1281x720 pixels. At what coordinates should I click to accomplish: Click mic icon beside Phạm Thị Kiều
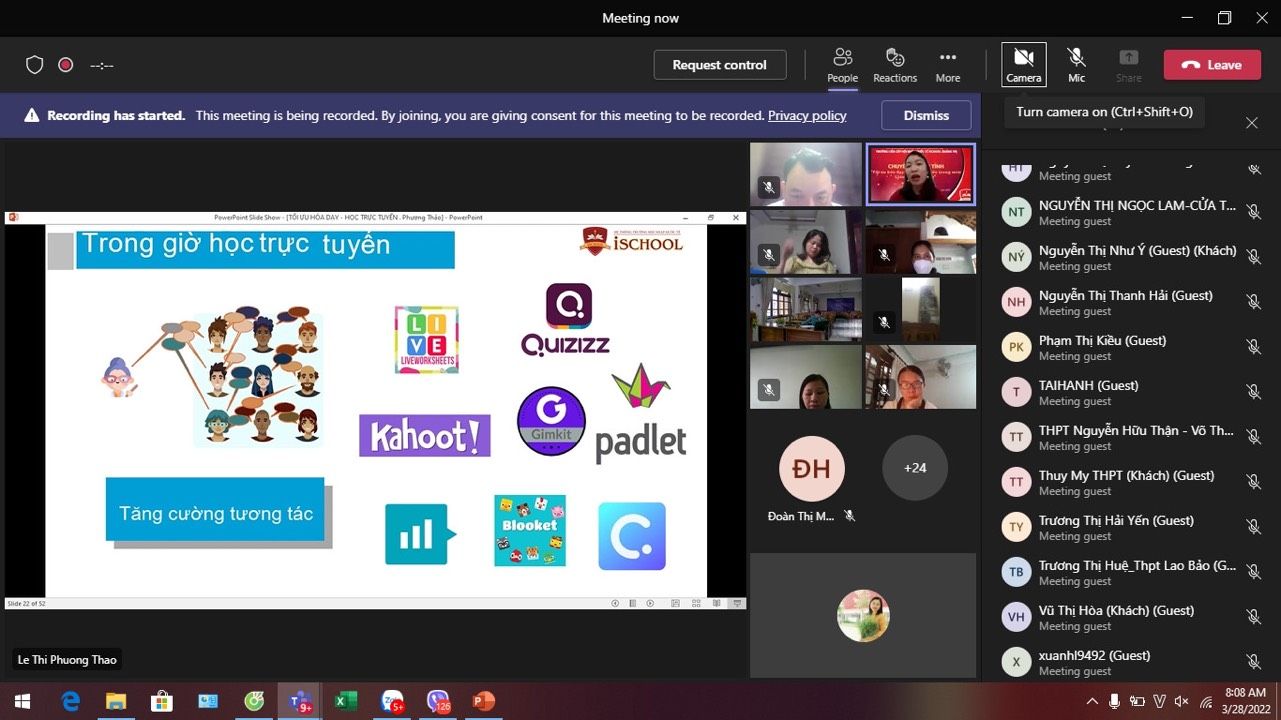pos(1254,347)
